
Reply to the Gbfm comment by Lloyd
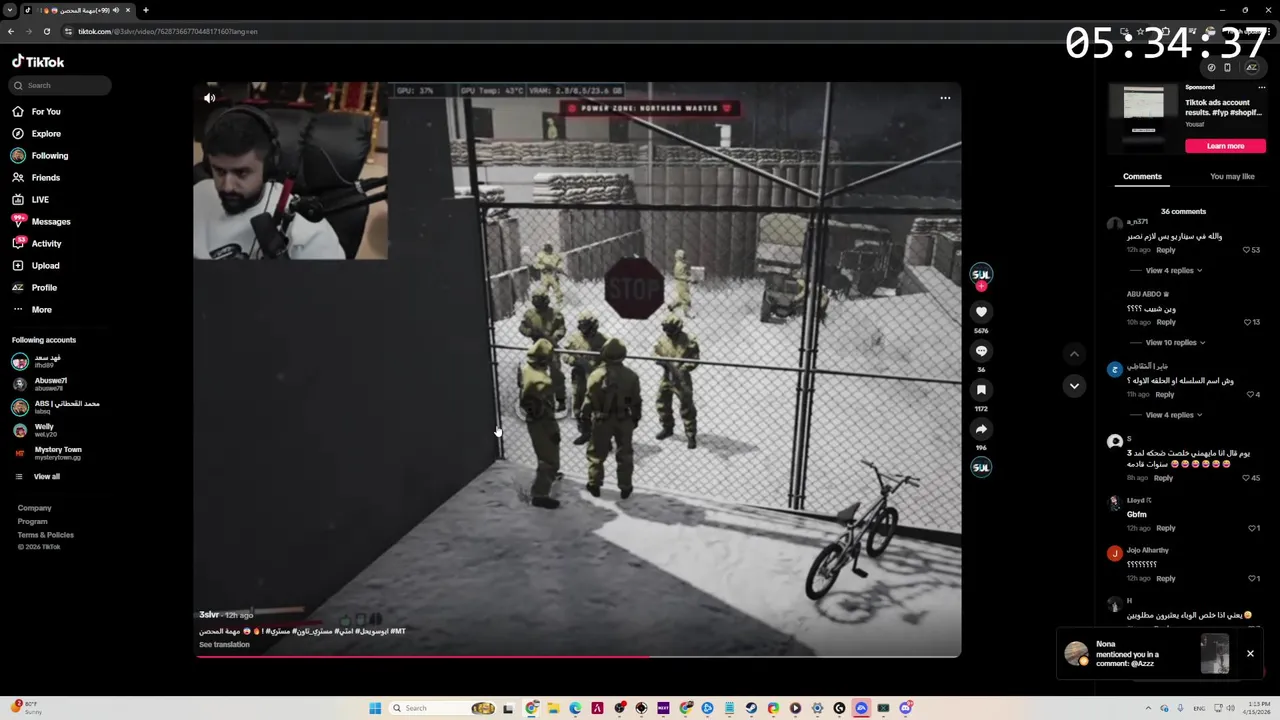1166,528
